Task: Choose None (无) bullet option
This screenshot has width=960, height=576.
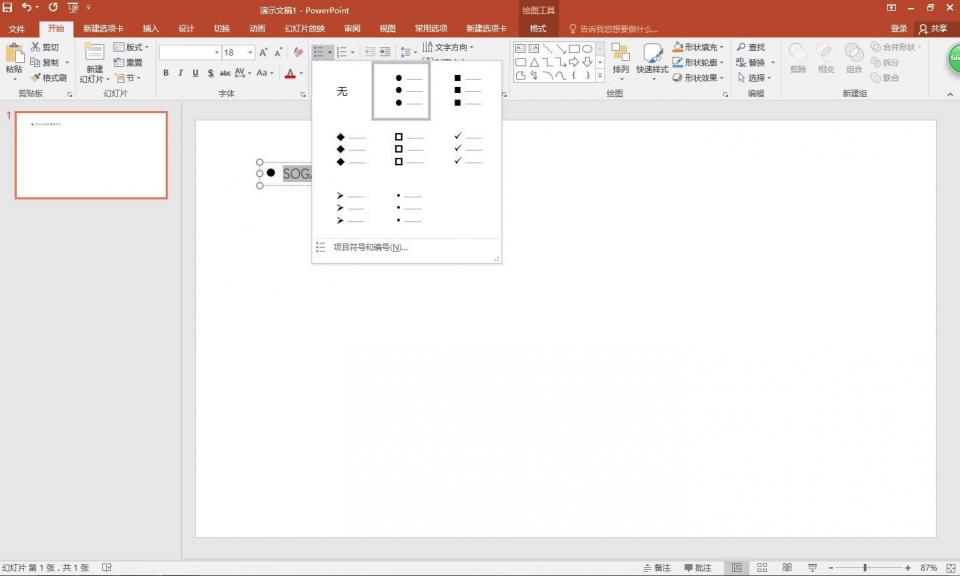Action: (342, 91)
